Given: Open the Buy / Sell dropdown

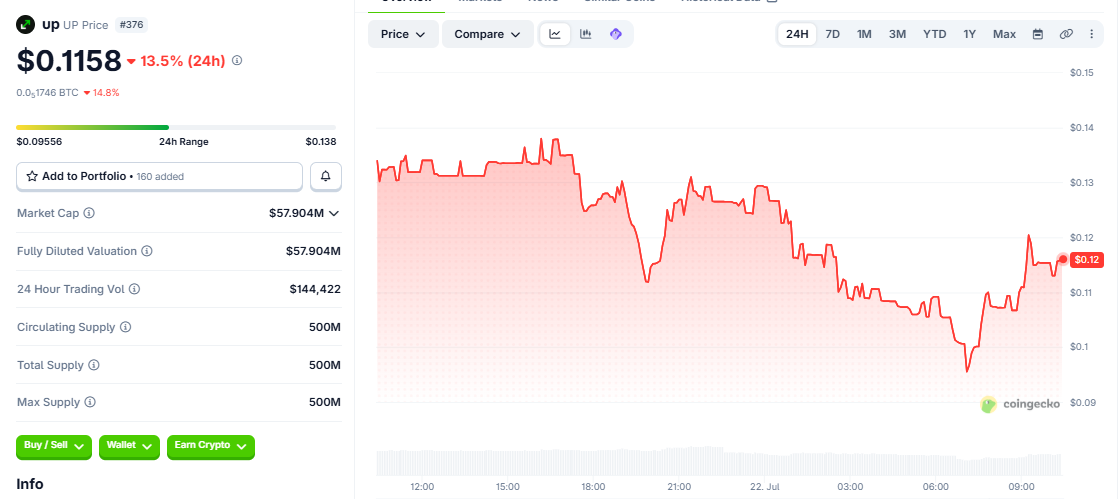Looking at the screenshot, I should coord(54,446).
